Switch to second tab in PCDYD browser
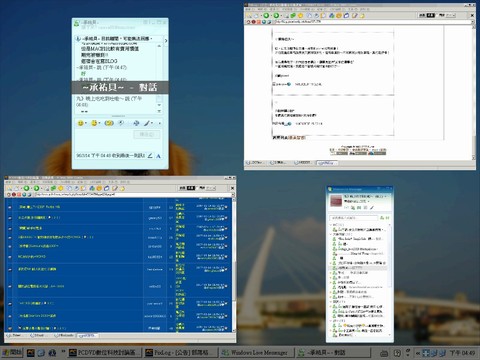Image resolution: width=480 pixels, height=360 pixels. 38,336
